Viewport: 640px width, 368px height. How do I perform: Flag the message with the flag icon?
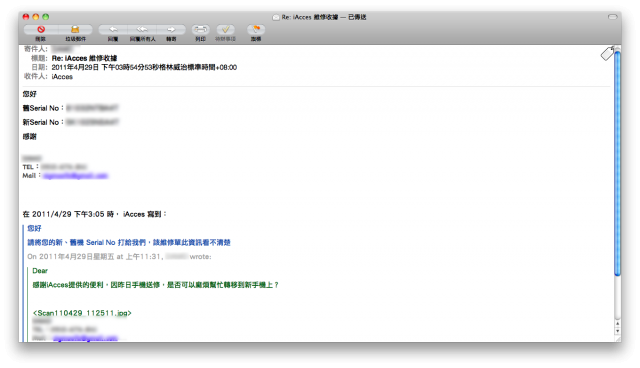pos(256,29)
